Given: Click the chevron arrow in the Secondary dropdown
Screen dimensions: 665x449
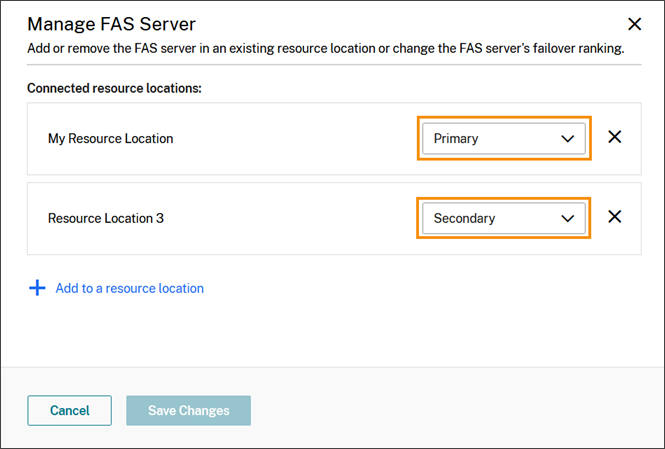Looking at the screenshot, I should click(x=568, y=218).
